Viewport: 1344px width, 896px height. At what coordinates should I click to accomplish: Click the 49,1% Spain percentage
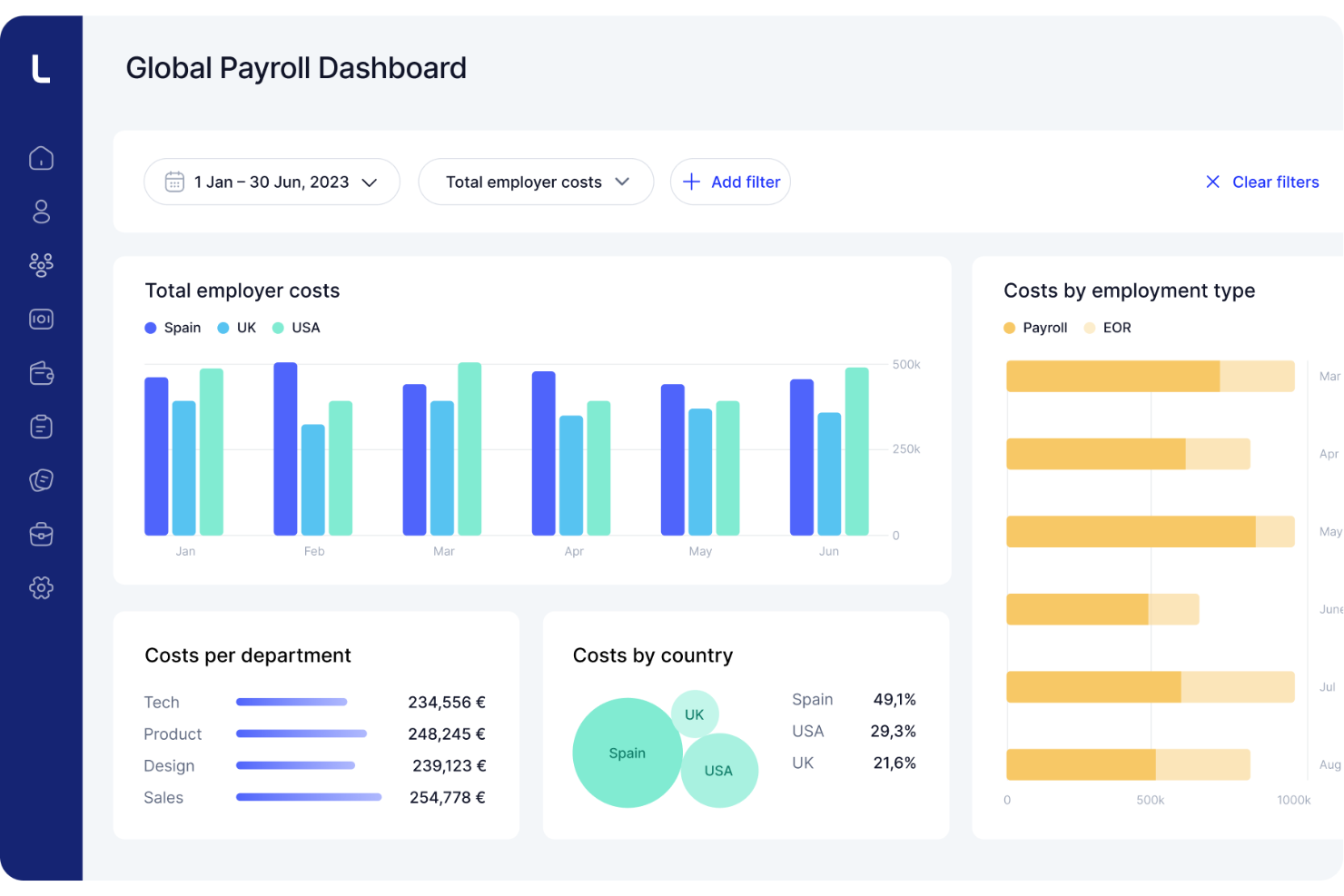pyautogui.click(x=894, y=699)
